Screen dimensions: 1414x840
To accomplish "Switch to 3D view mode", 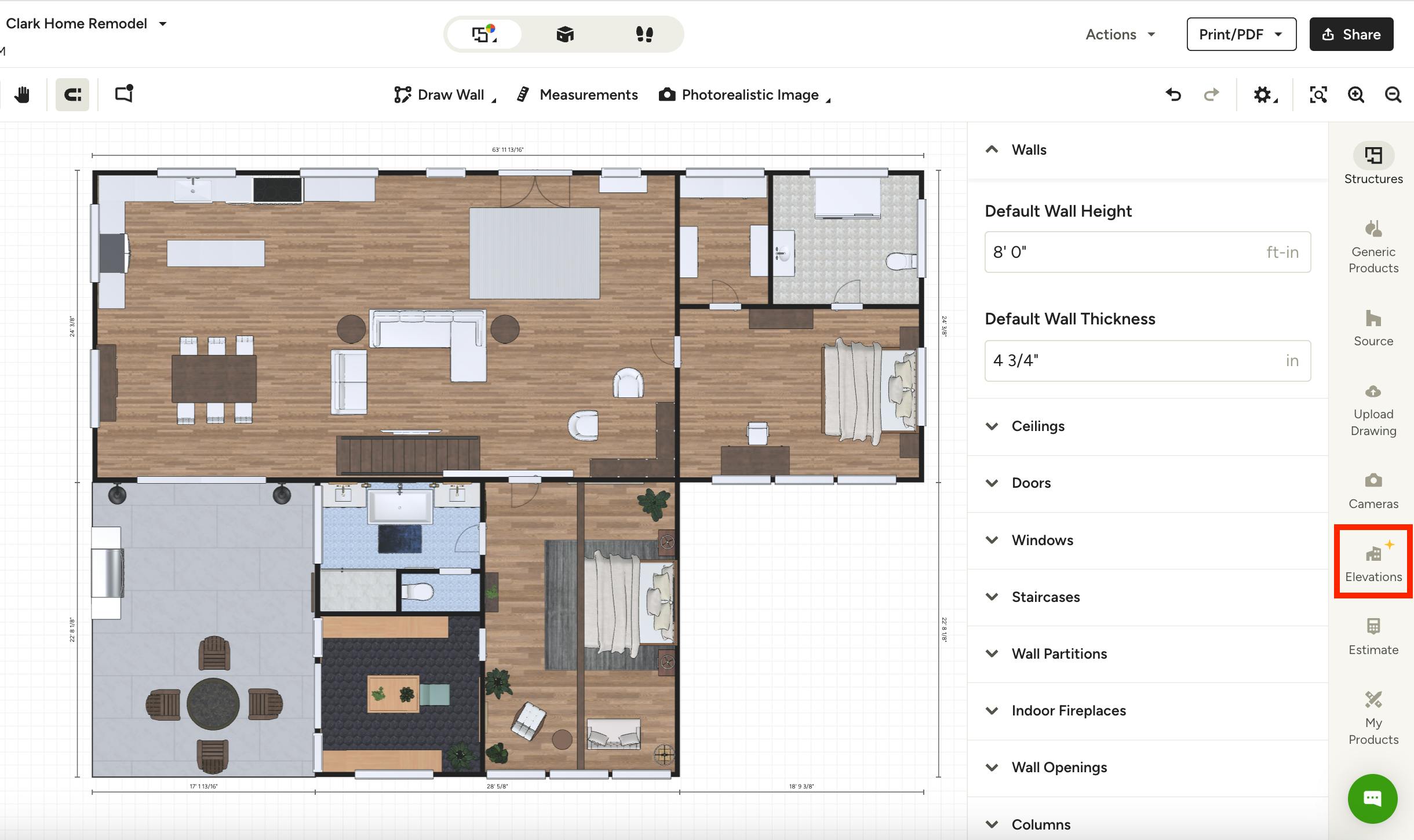I will click(x=564, y=34).
